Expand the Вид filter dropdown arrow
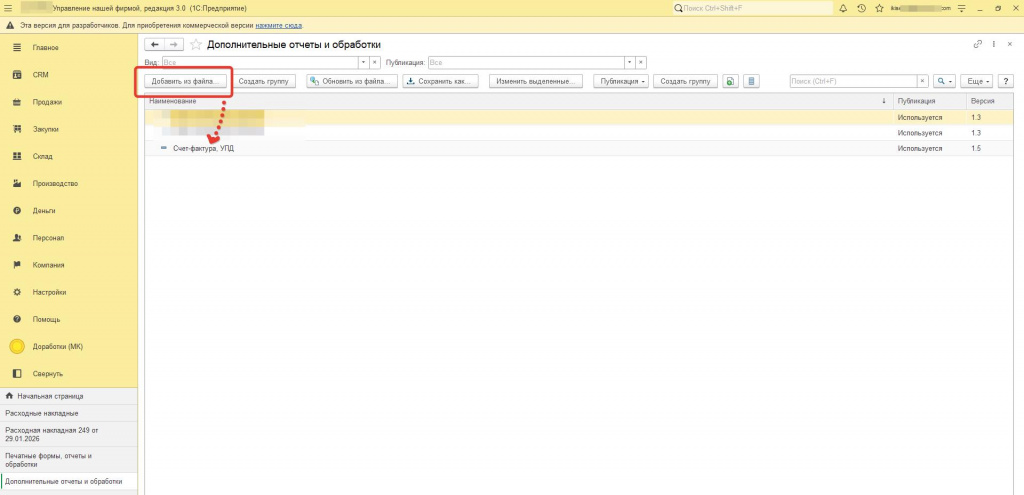 coord(364,63)
